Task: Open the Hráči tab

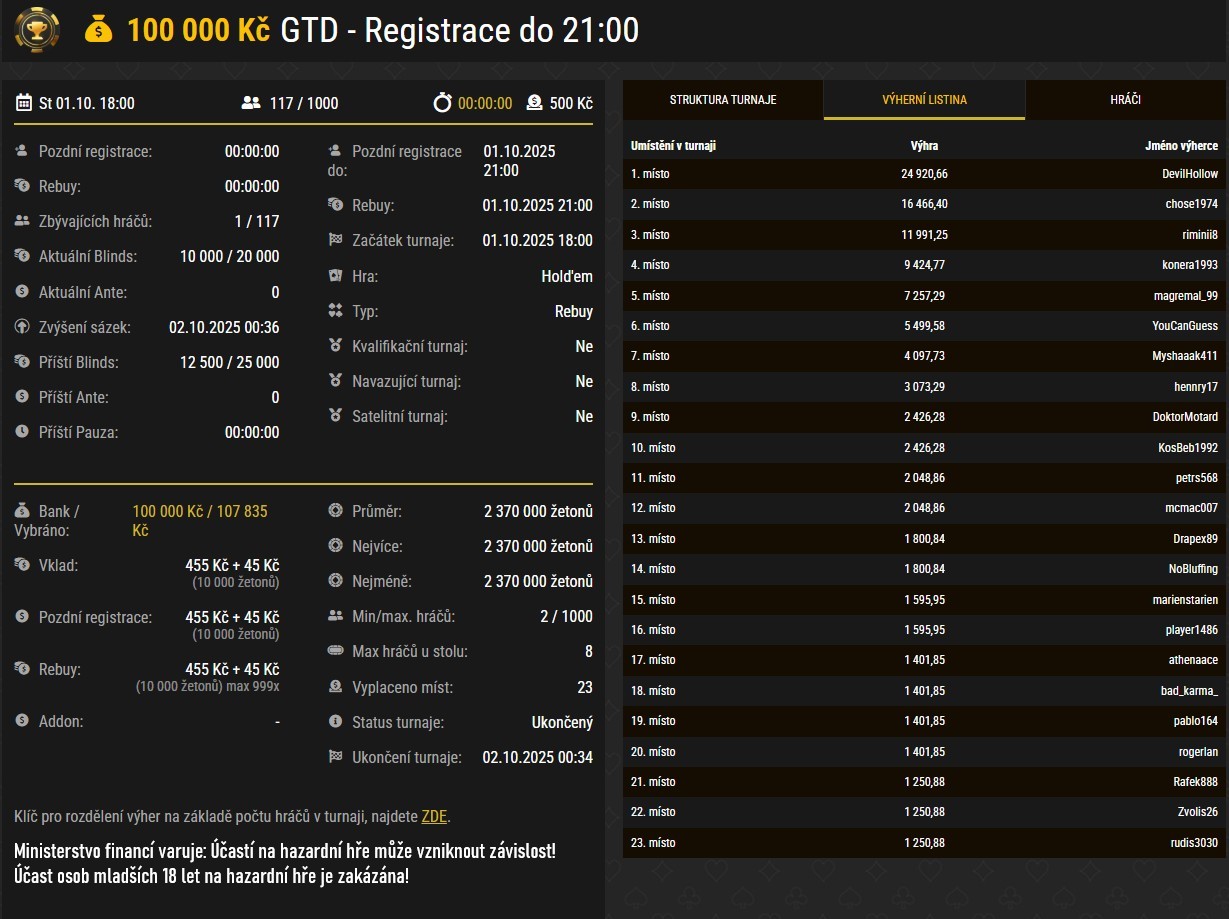Action: pyautogui.click(x=1125, y=100)
